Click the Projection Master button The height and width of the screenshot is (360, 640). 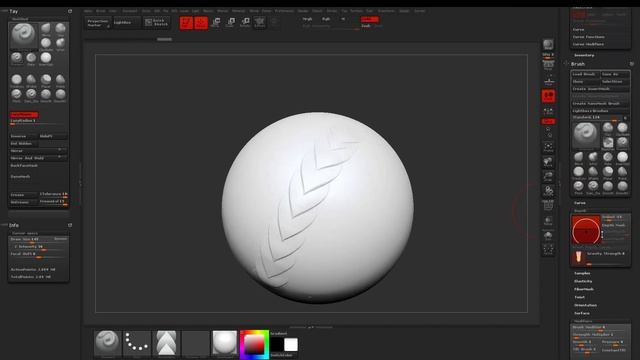pyautogui.click(x=98, y=23)
